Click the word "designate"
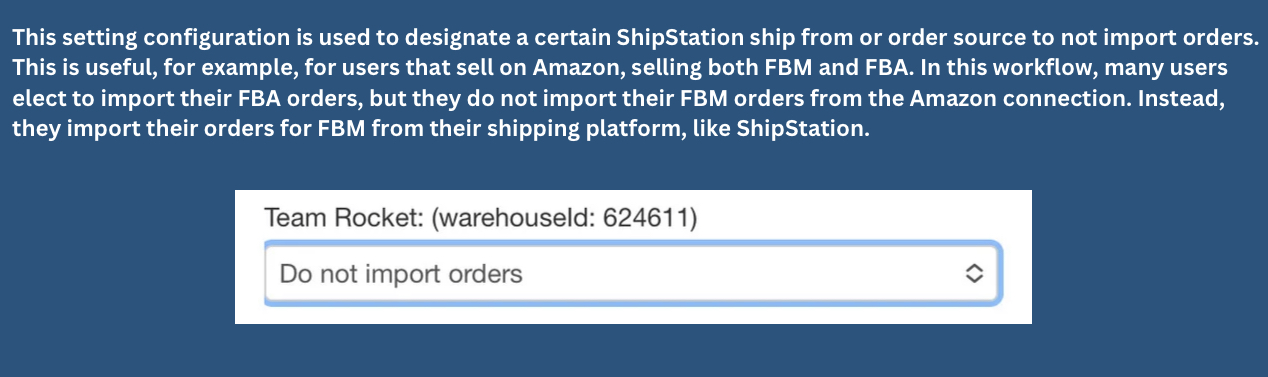The image size is (1268, 377). [460, 38]
